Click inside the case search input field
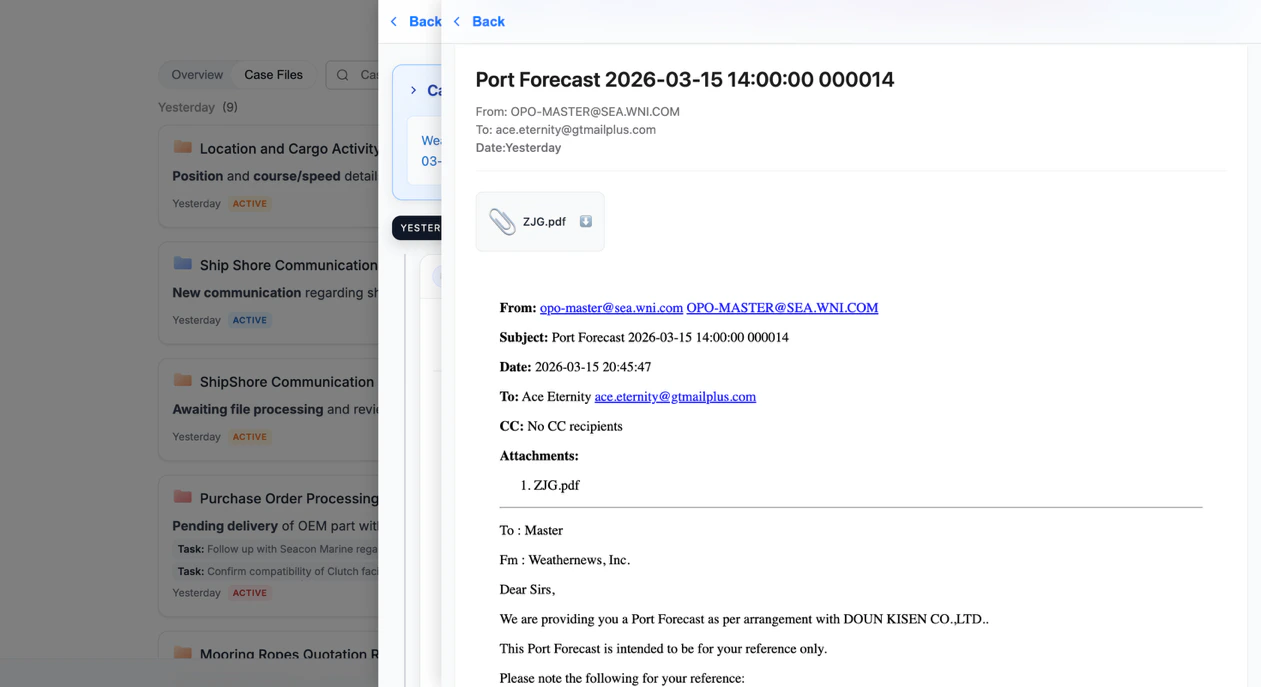Image resolution: width=1261 pixels, height=687 pixels. 370,74
